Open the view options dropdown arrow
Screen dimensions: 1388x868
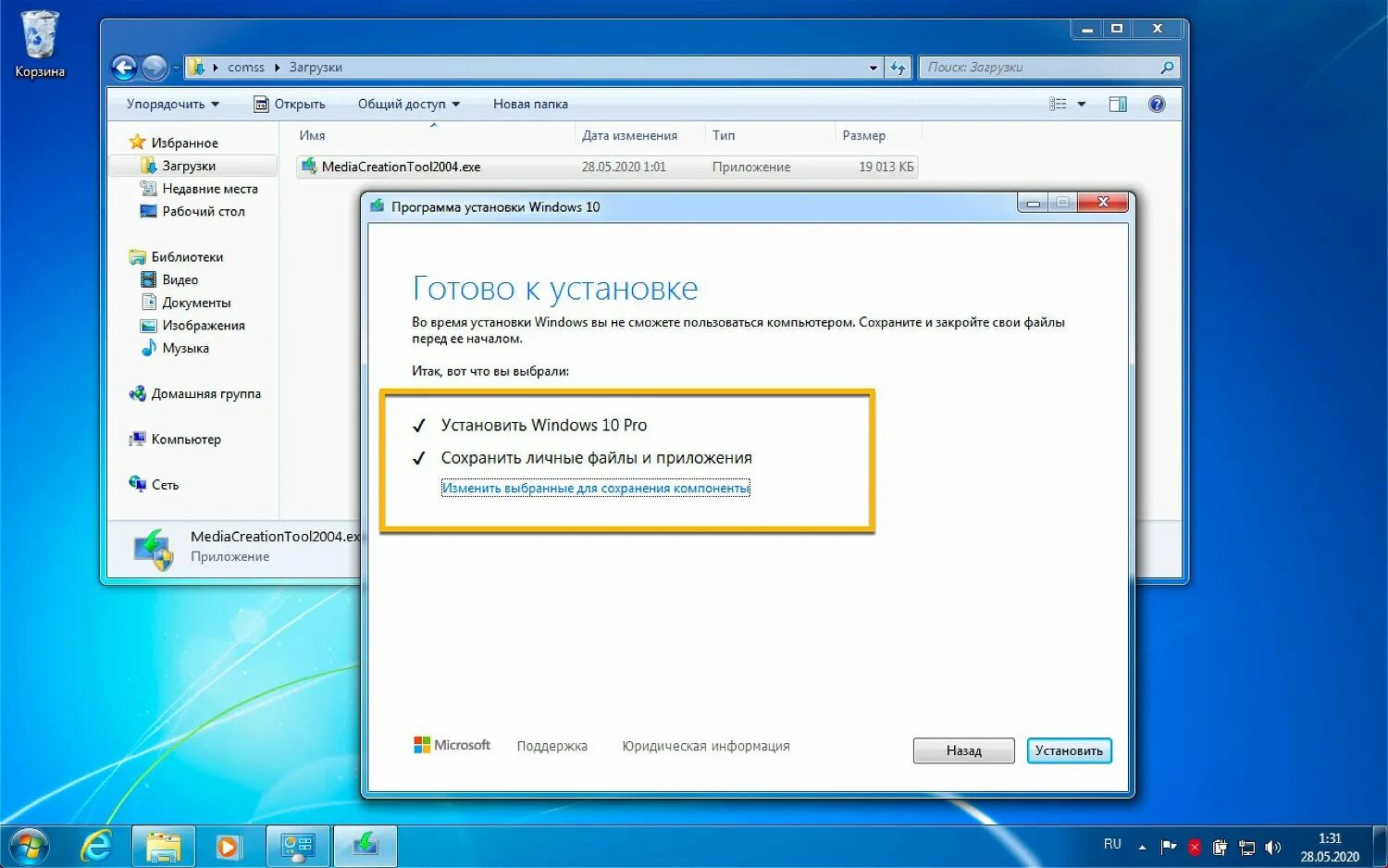coord(1082,105)
